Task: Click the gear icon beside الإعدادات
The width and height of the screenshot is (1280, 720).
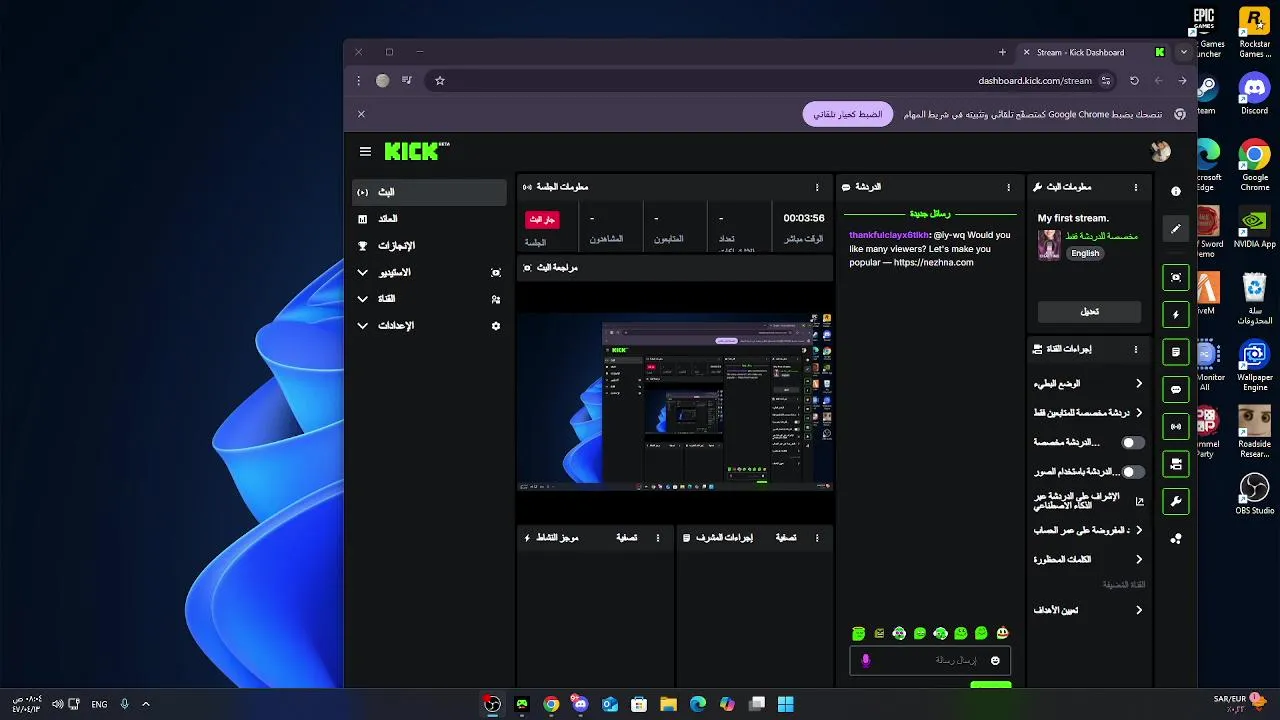Action: coord(496,326)
